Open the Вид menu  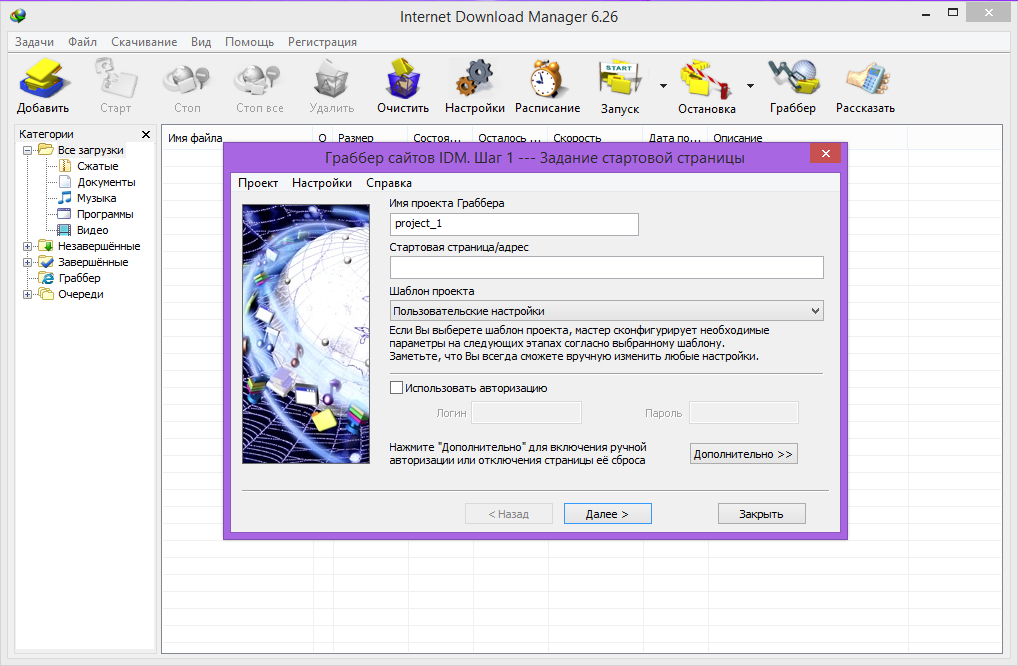tap(201, 42)
